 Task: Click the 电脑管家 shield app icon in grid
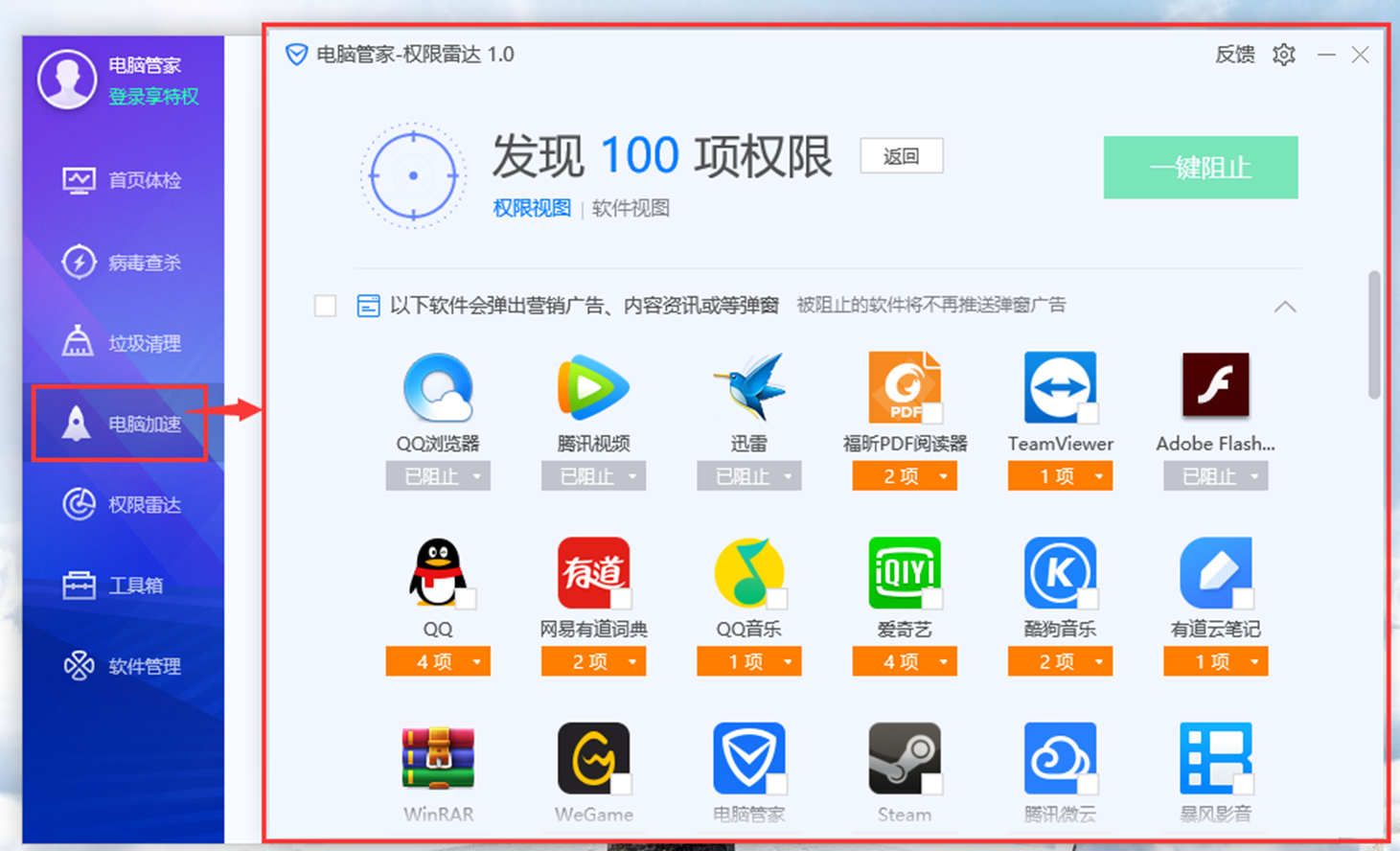coord(748,758)
